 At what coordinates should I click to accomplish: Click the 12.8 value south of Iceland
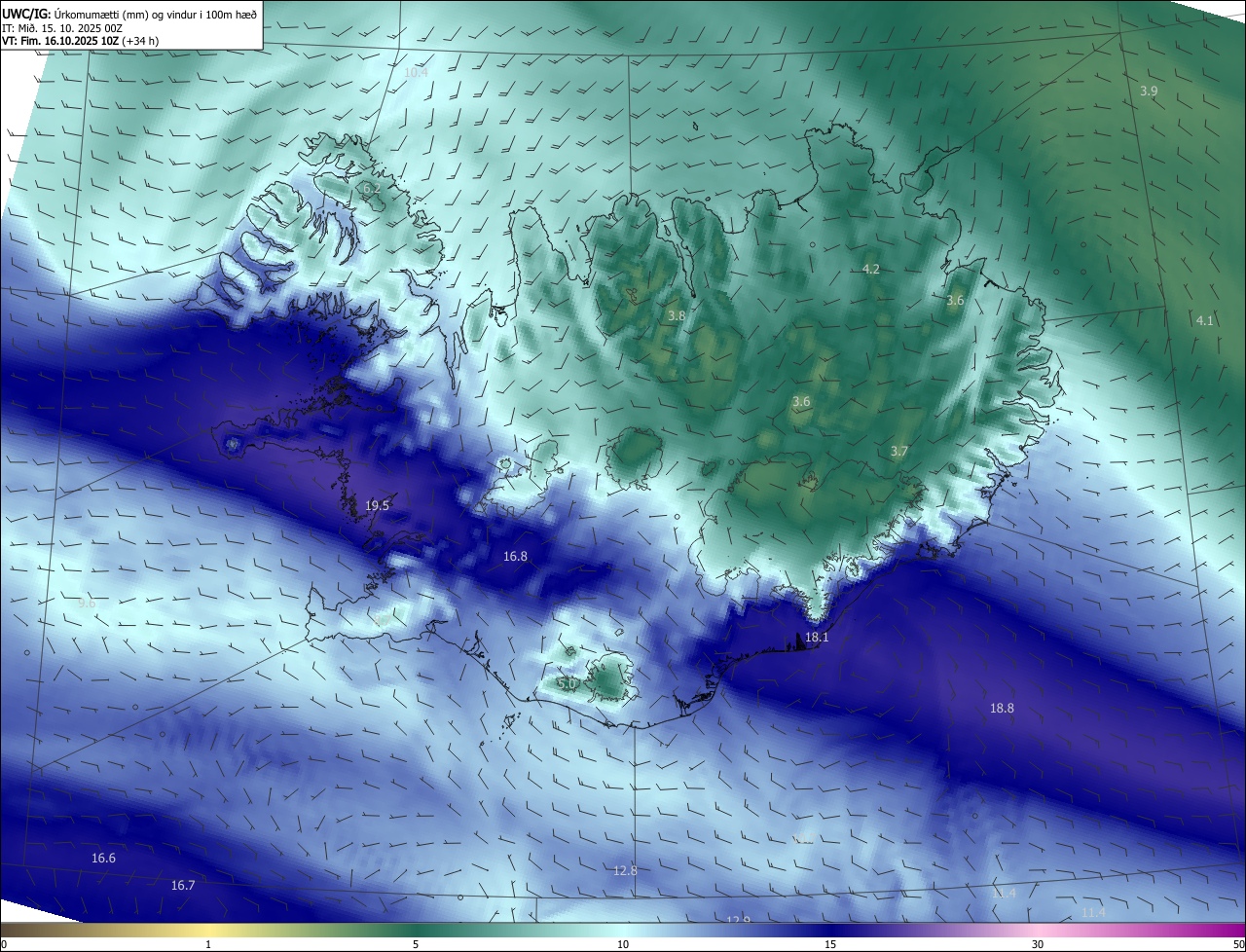tap(625, 871)
